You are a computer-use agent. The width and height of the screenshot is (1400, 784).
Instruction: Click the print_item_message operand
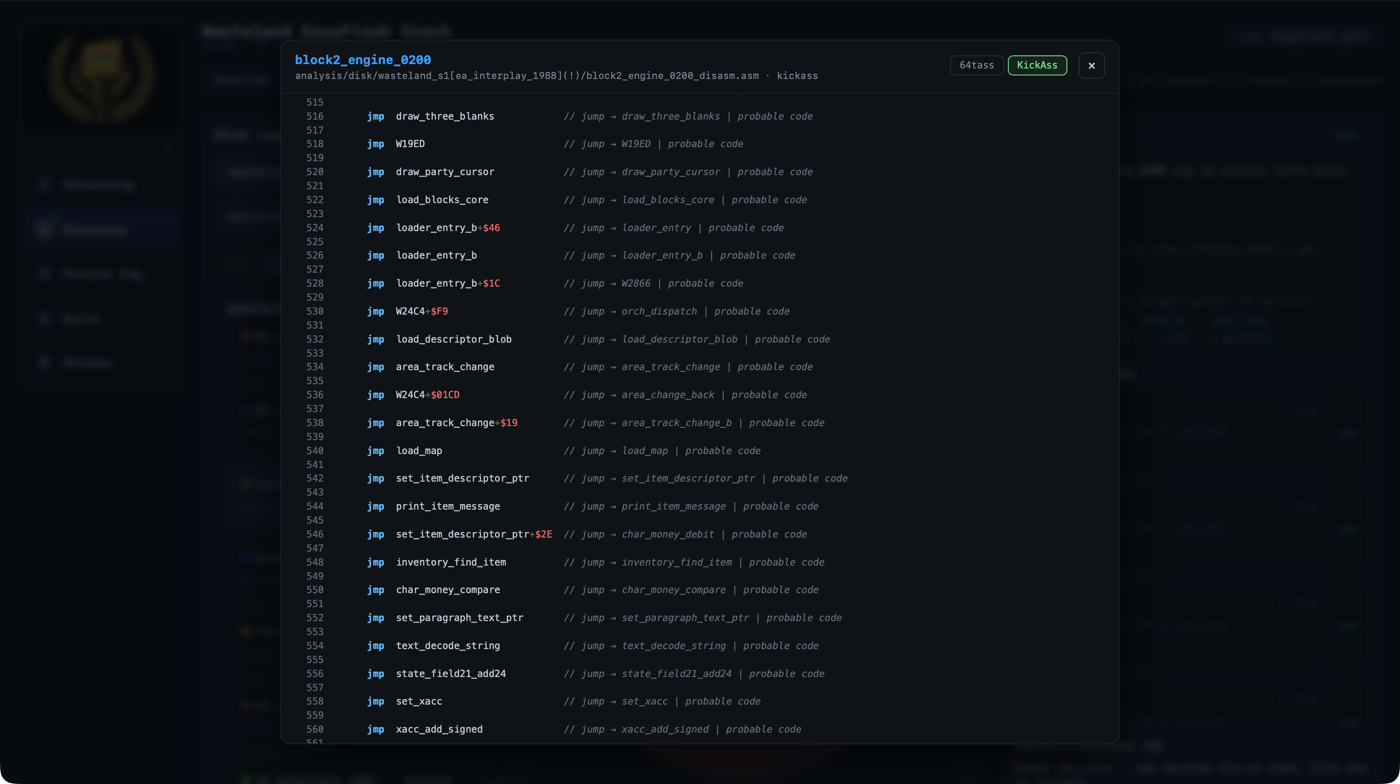[x=448, y=506]
